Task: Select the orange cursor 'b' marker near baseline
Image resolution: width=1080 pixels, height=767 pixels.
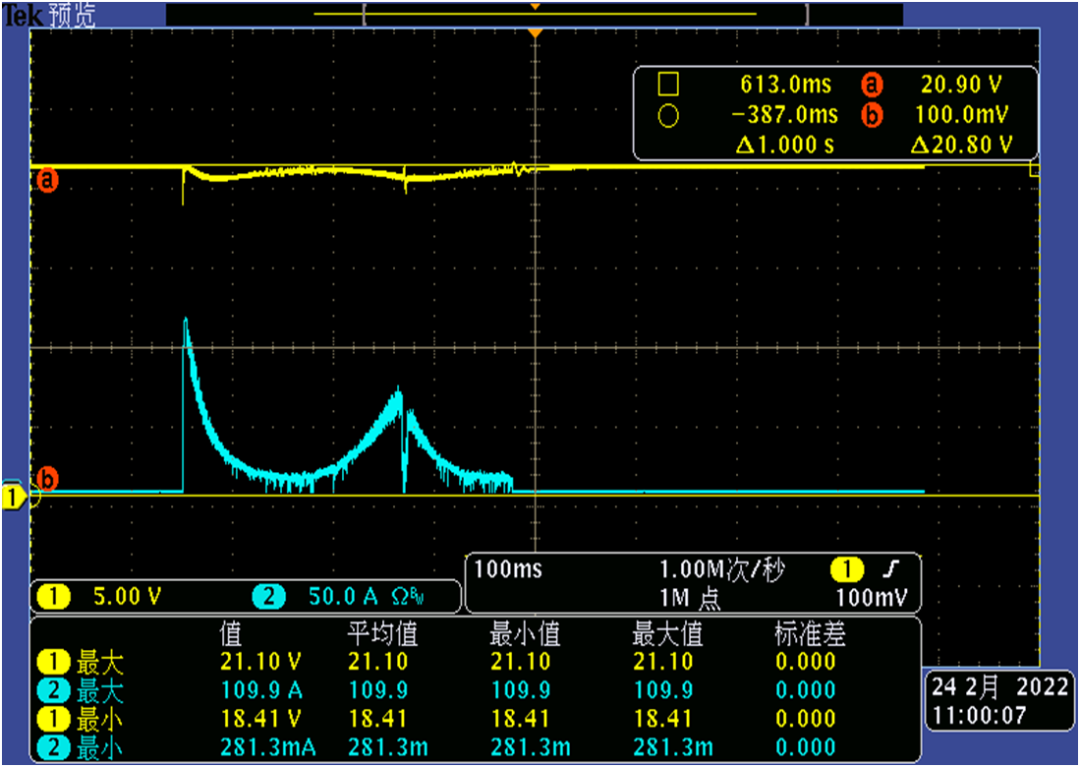Action: coord(45,477)
